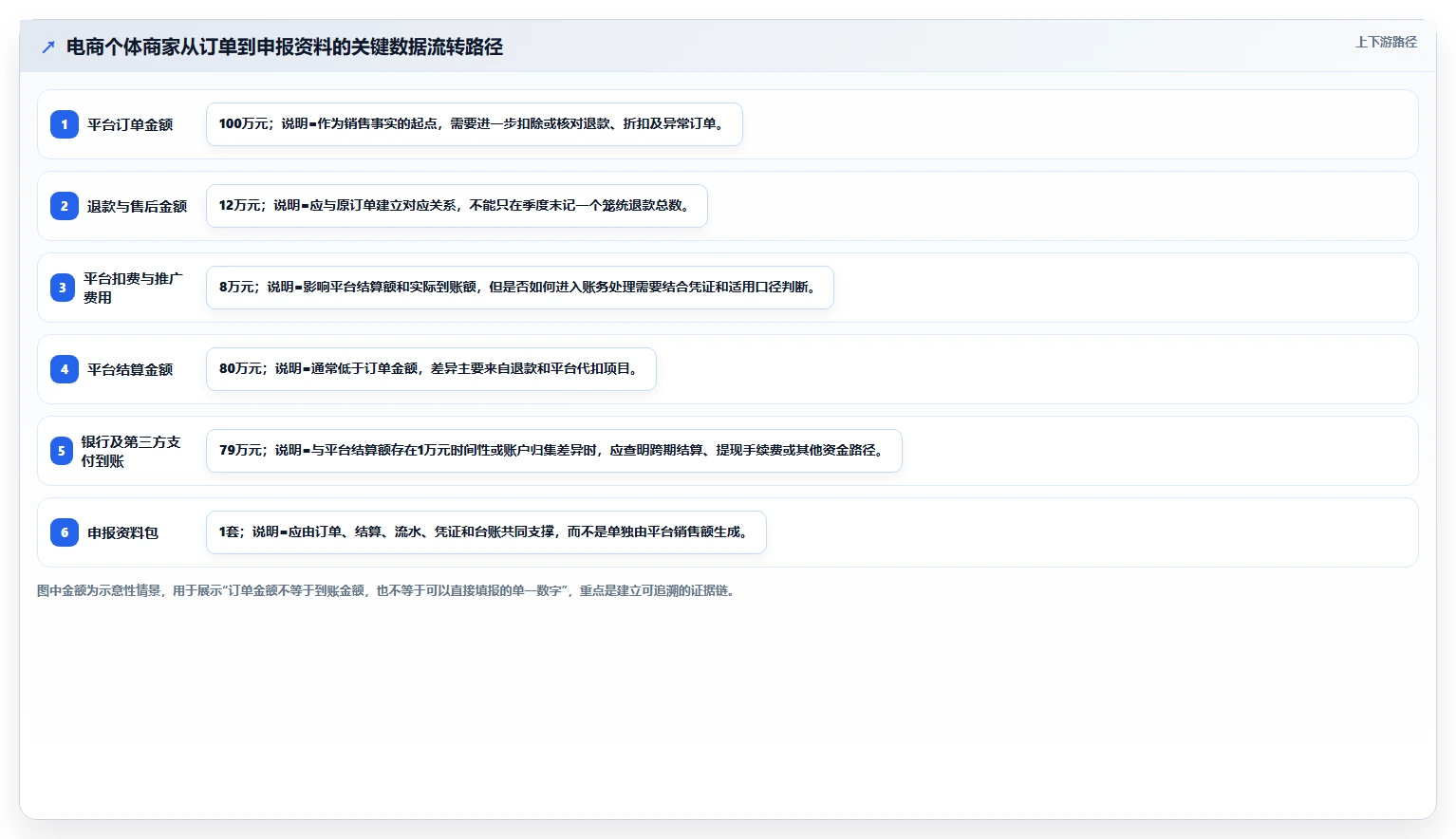Select step badge 5 for 银行及第三方支付到账
The width and height of the screenshot is (1456, 839).
pos(62,451)
